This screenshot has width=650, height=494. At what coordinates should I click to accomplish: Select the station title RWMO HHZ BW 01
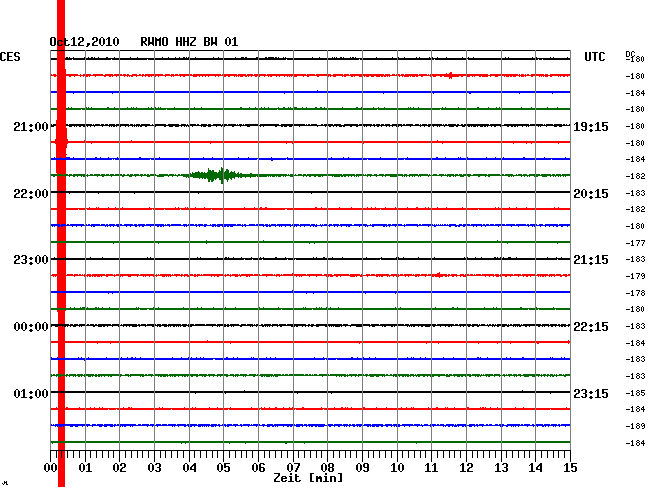tap(189, 42)
